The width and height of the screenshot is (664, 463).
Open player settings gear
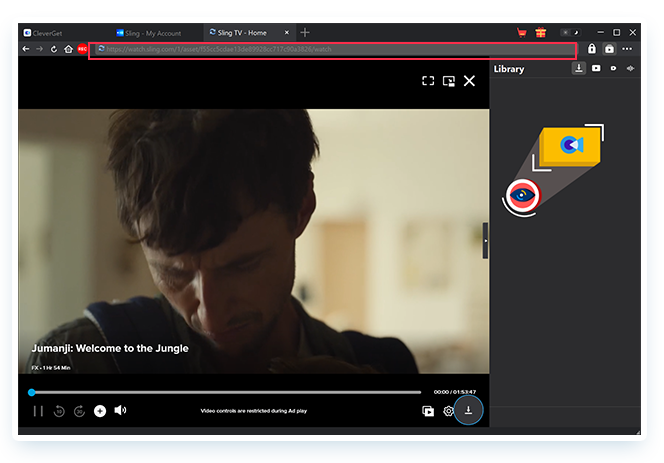(x=448, y=411)
